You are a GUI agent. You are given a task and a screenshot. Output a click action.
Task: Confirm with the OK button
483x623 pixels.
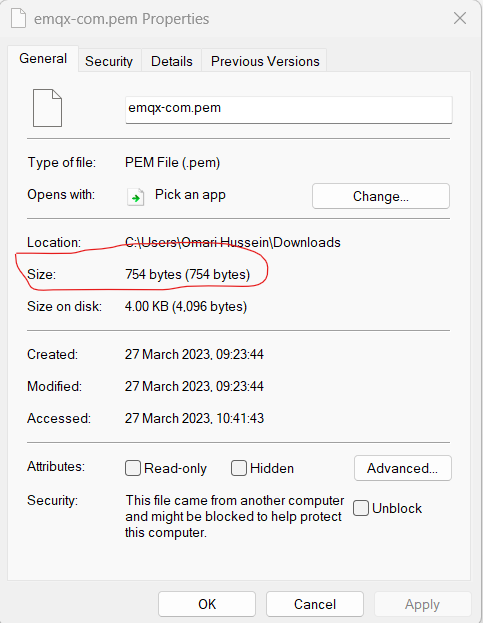[207, 604]
